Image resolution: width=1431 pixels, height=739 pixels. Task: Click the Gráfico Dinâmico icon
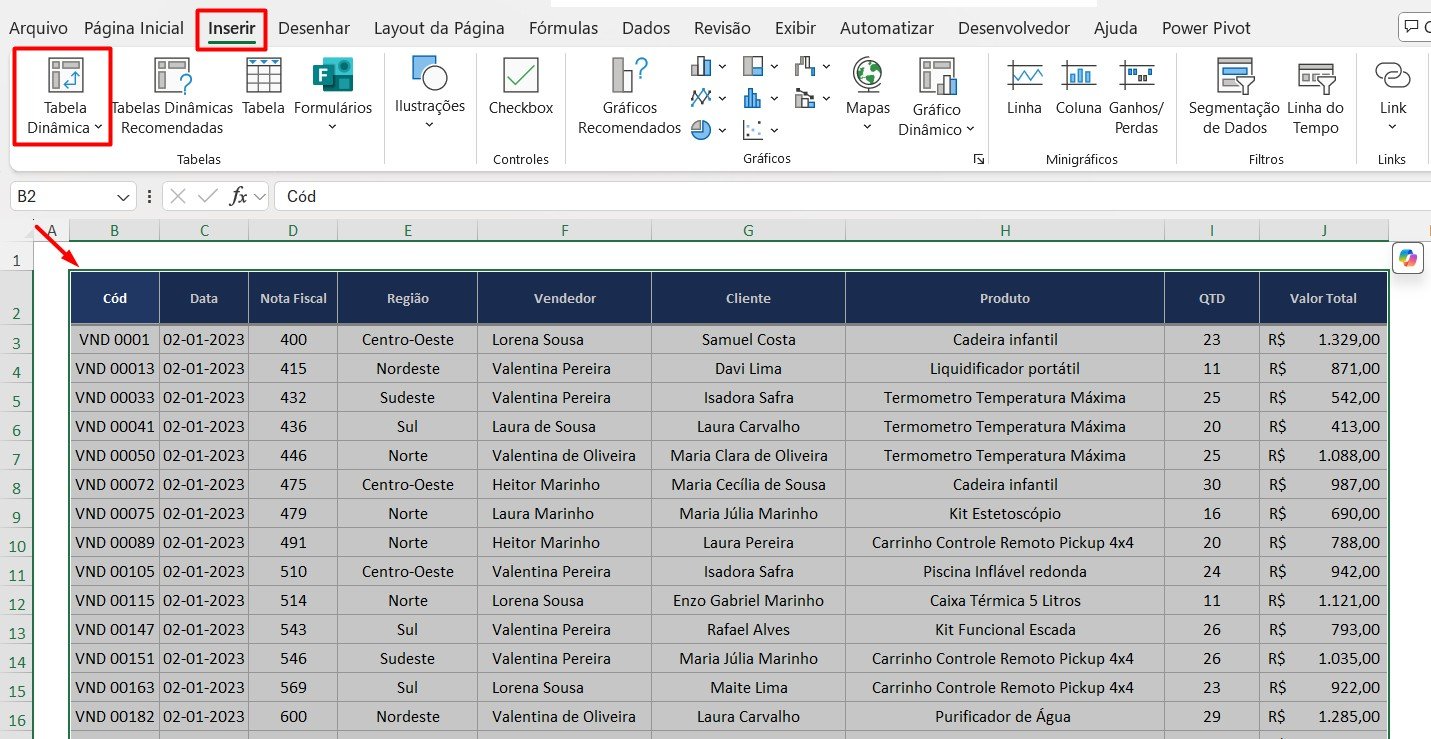pyautogui.click(x=937, y=76)
